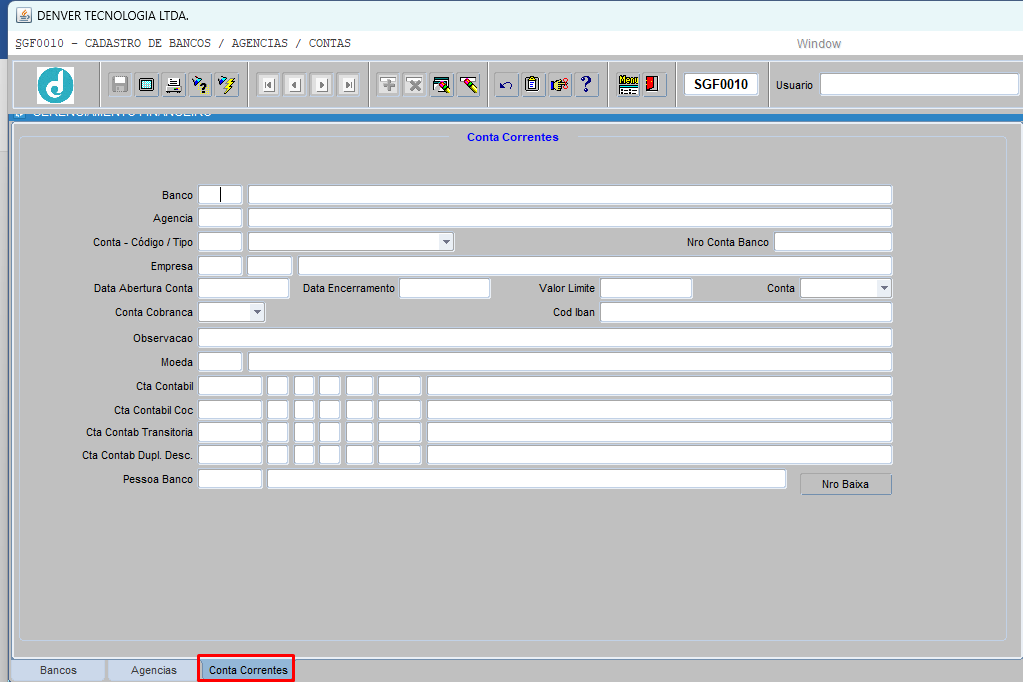Screen dimensions: 1023x682
Task: Go to the first record
Action: click(x=268, y=85)
